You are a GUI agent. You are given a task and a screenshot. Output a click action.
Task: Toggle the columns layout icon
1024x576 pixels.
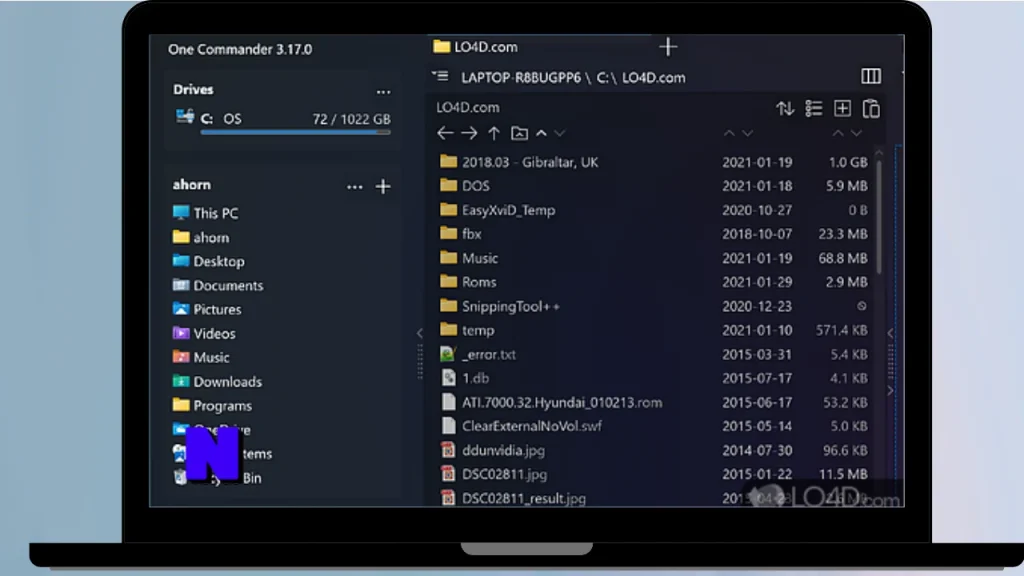(x=871, y=76)
